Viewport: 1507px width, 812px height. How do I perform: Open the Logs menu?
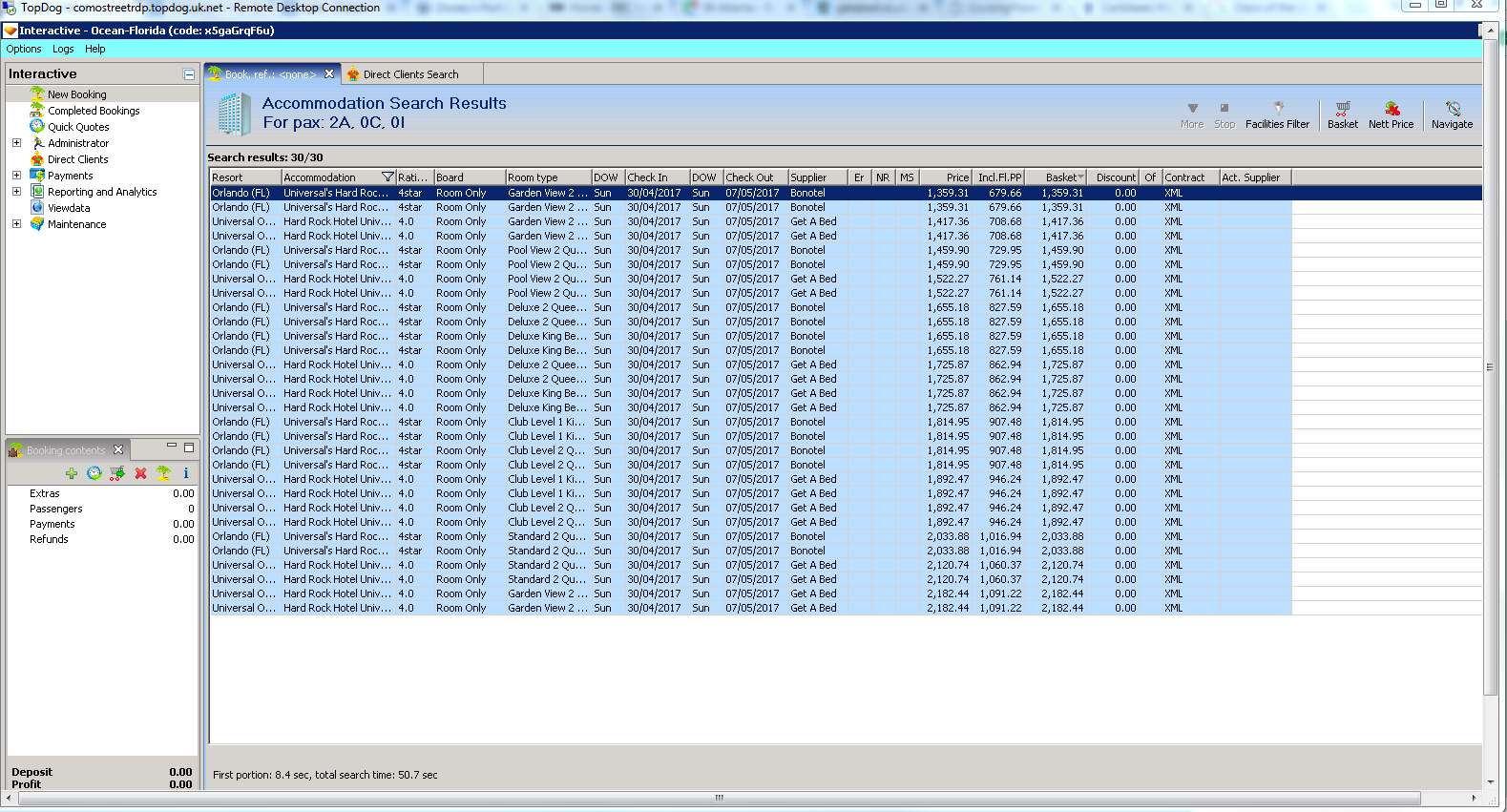click(x=63, y=49)
